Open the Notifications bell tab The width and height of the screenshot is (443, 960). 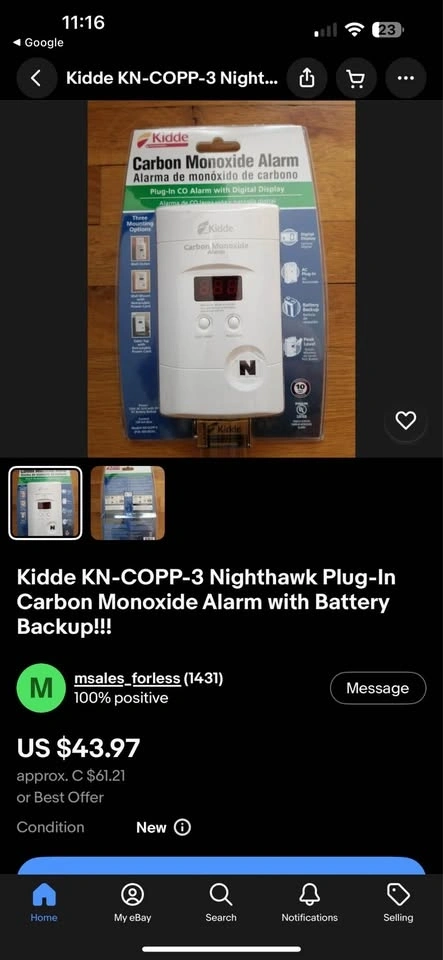click(x=310, y=903)
